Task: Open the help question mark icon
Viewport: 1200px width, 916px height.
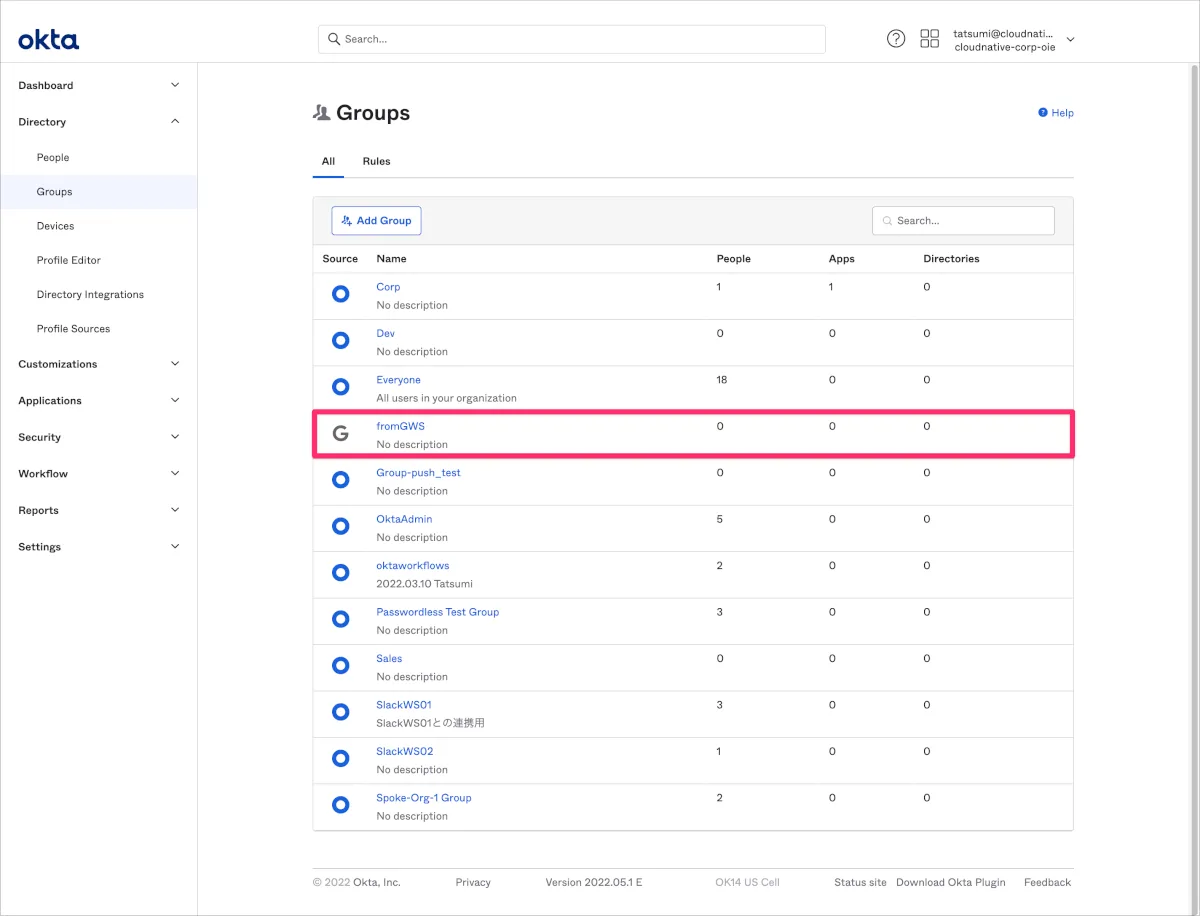Action: (896, 39)
